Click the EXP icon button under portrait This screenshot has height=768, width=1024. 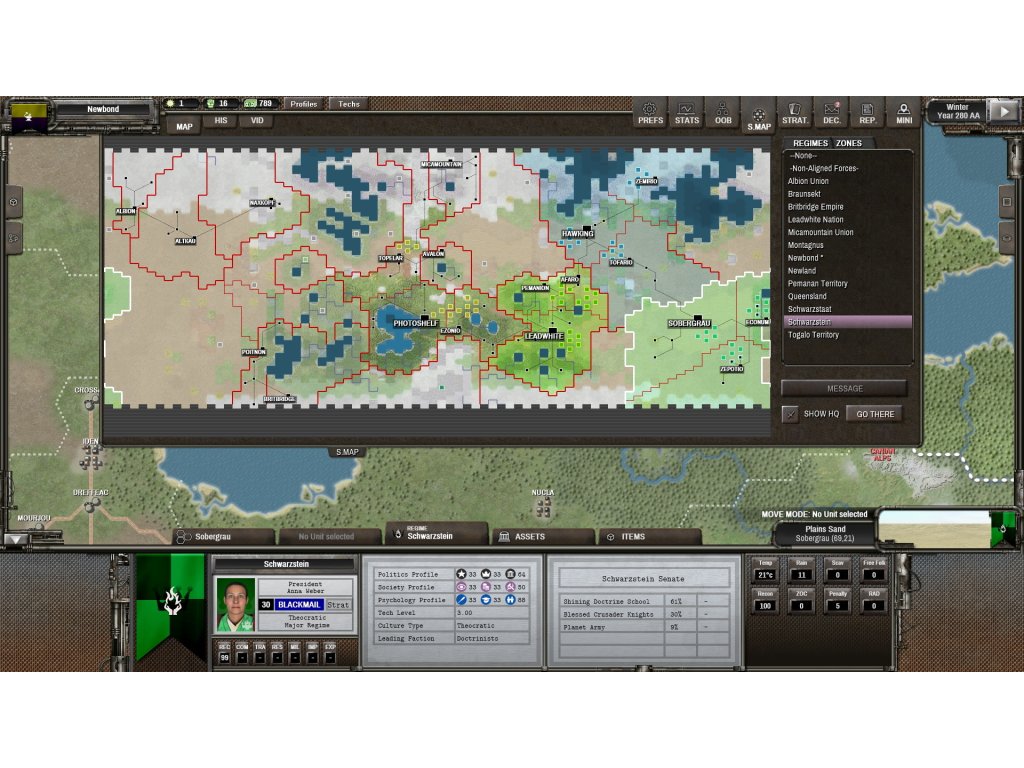click(x=330, y=654)
